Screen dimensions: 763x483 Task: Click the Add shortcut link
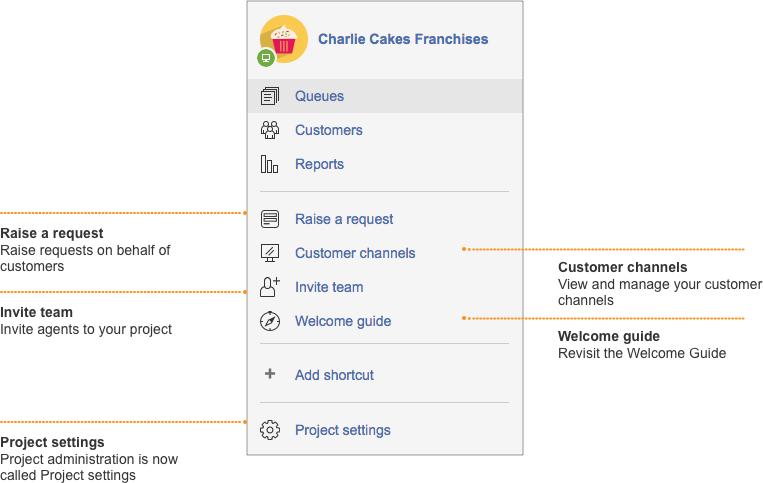(x=334, y=375)
